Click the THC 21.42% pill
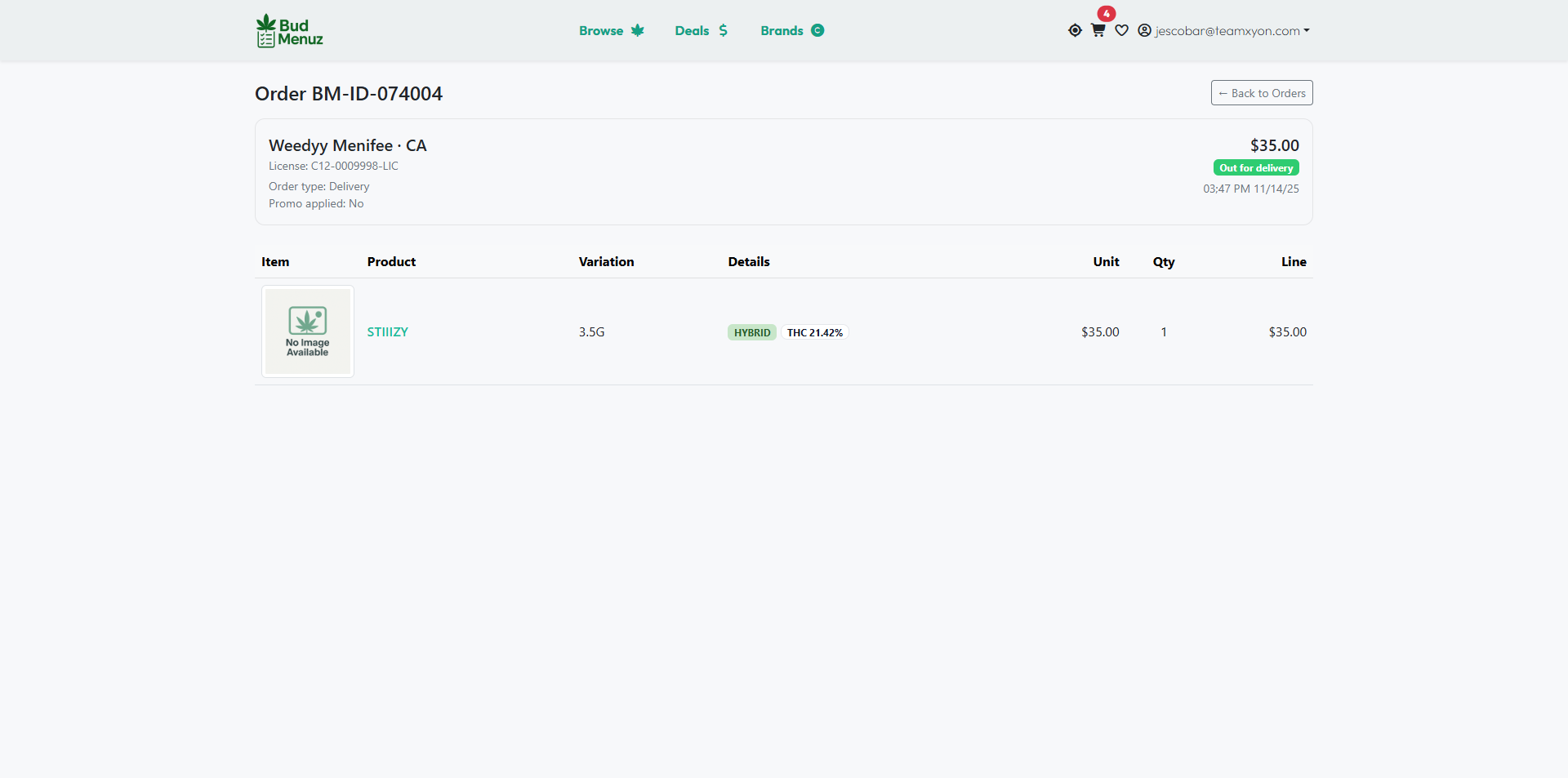 (x=815, y=332)
